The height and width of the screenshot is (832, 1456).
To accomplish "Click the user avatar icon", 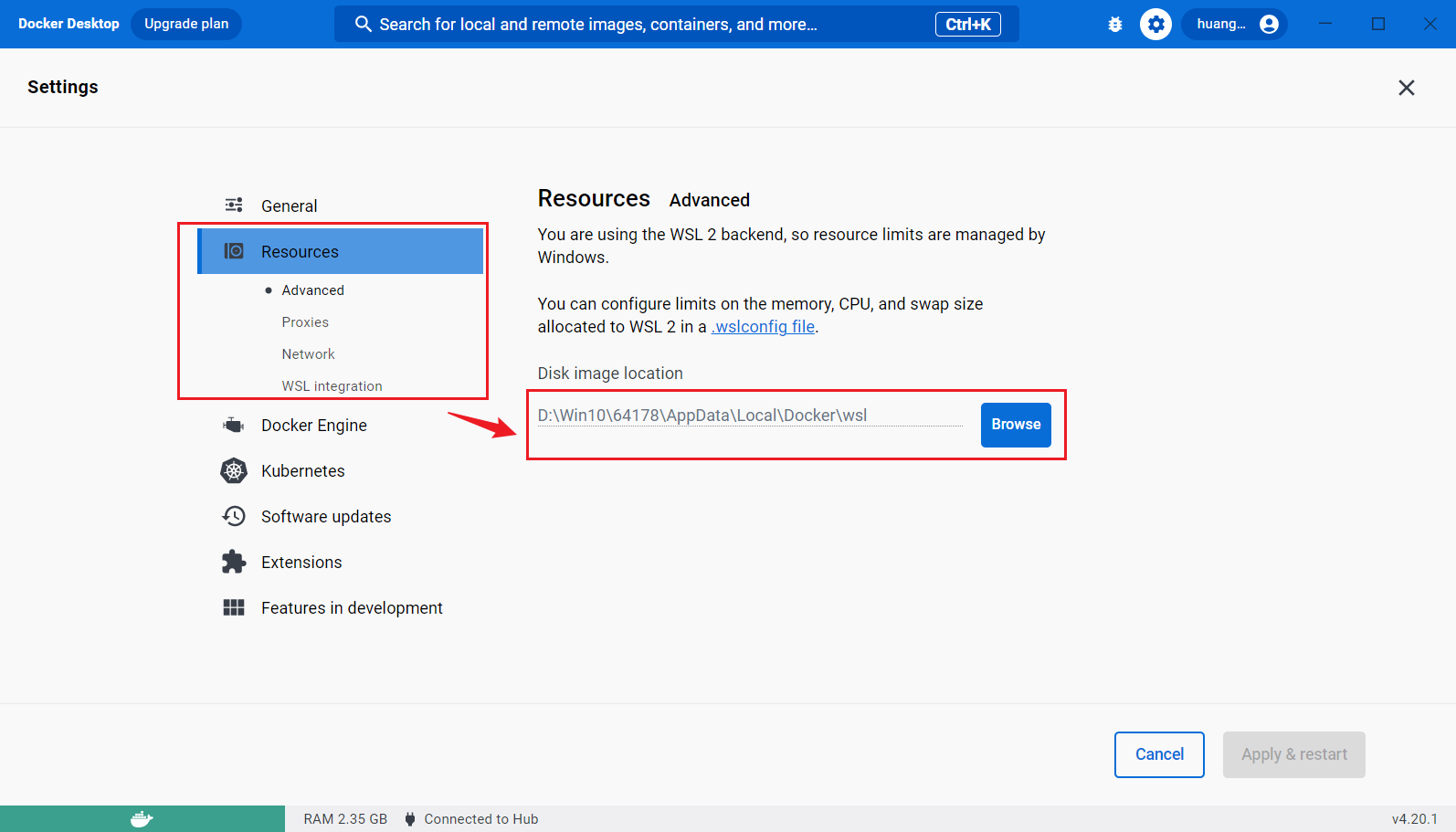I will click(x=1269, y=25).
